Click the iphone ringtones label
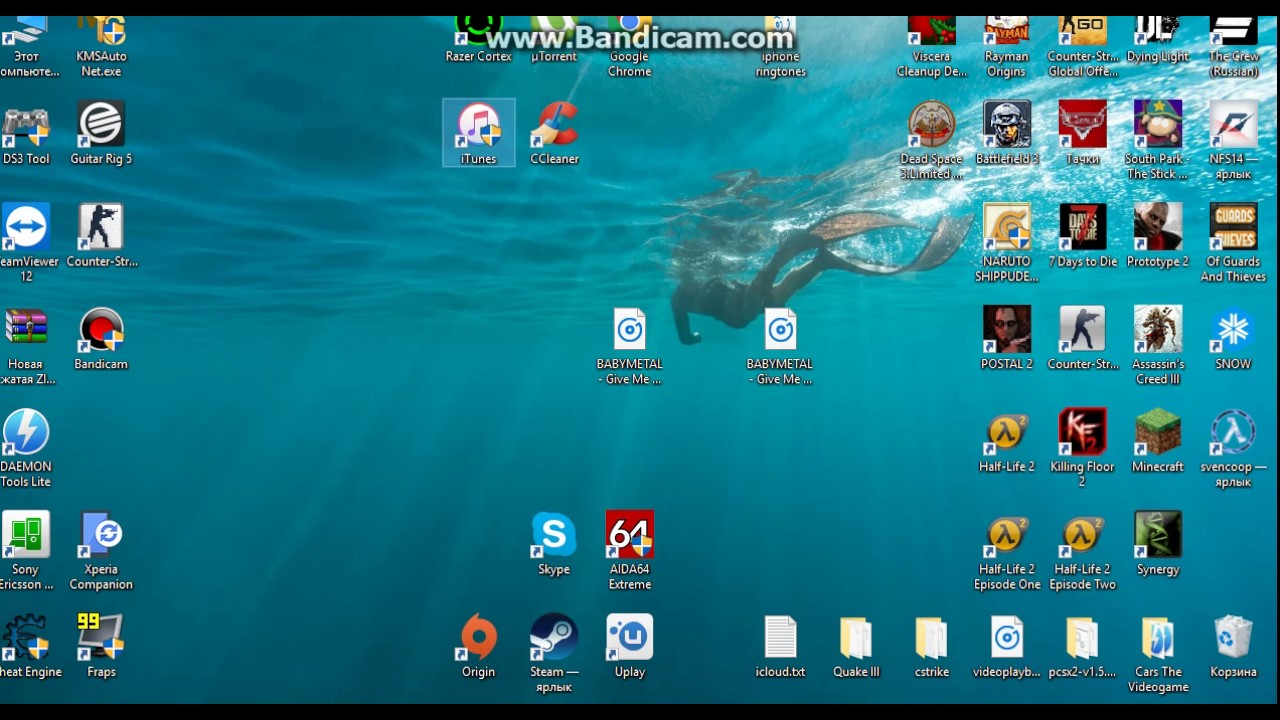Image resolution: width=1280 pixels, height=720 pixels. point(780,64)
